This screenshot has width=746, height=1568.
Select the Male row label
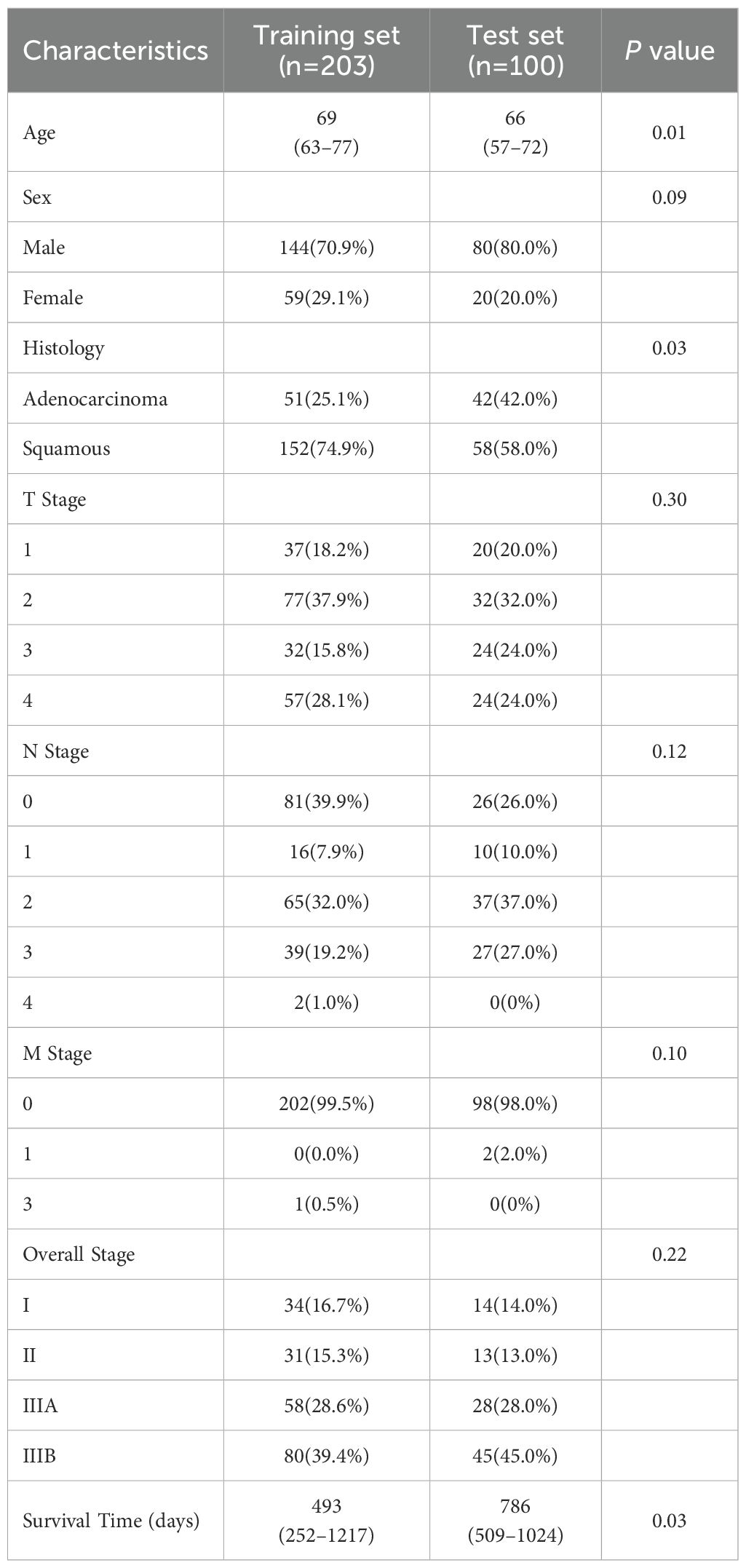coord(44,248)
